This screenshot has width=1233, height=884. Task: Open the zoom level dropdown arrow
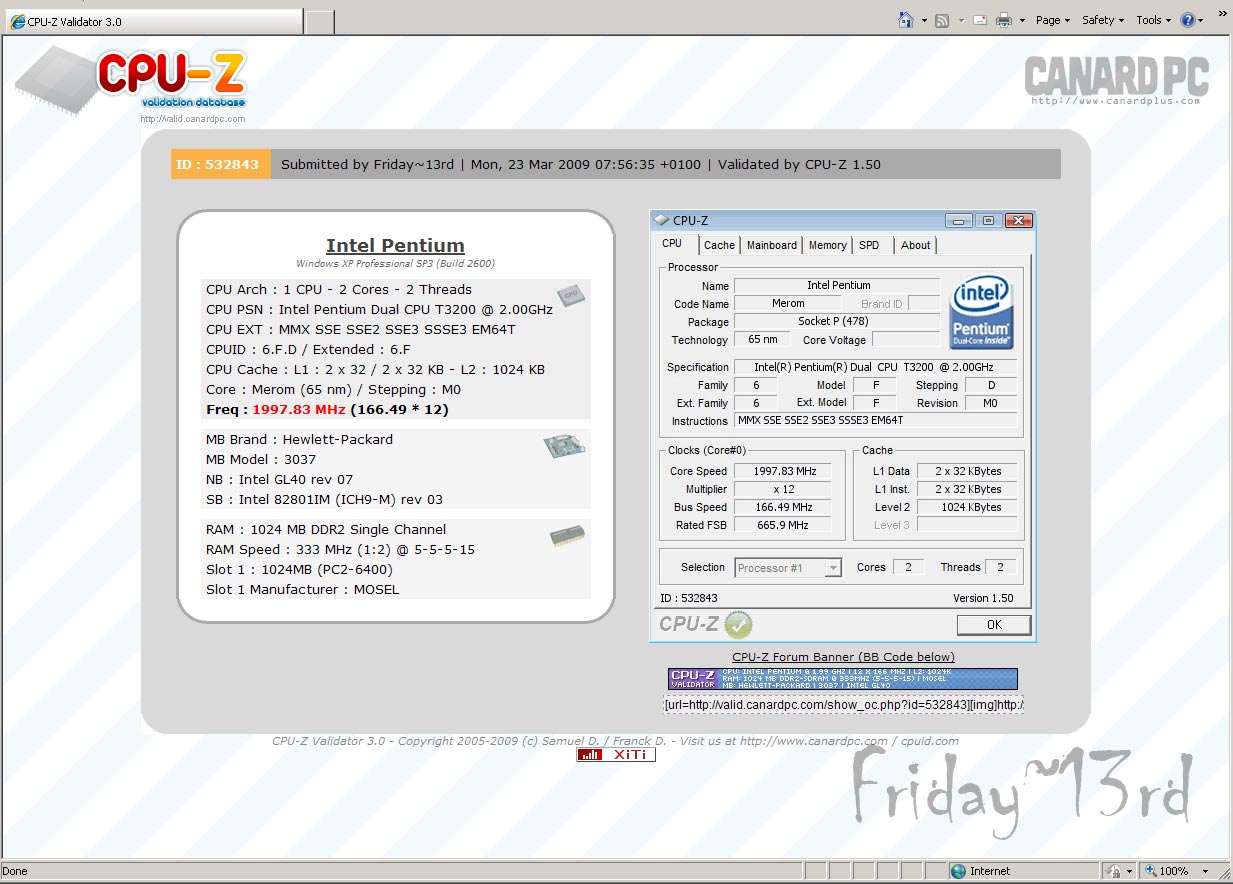(x=1205, y=872)
